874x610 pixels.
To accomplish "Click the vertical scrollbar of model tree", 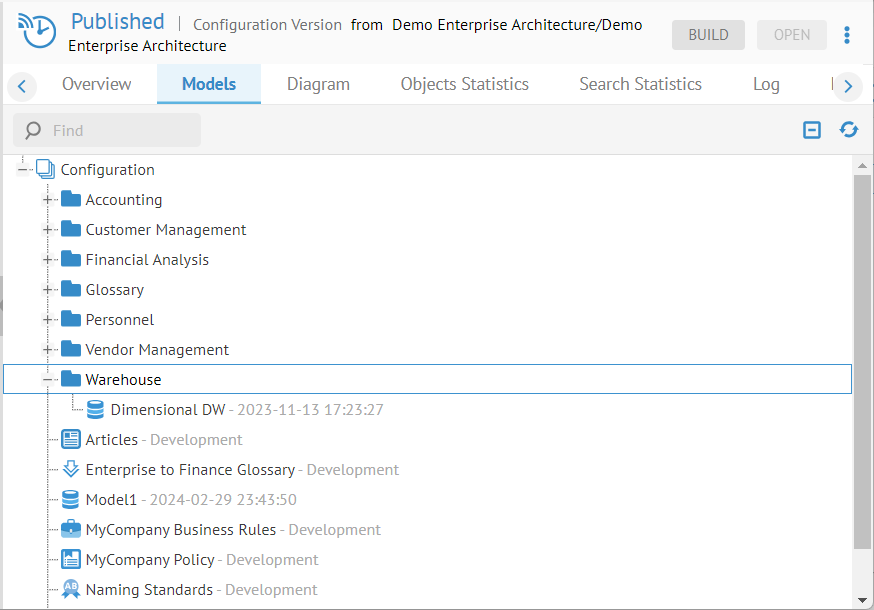I will (x=862, y=360).
